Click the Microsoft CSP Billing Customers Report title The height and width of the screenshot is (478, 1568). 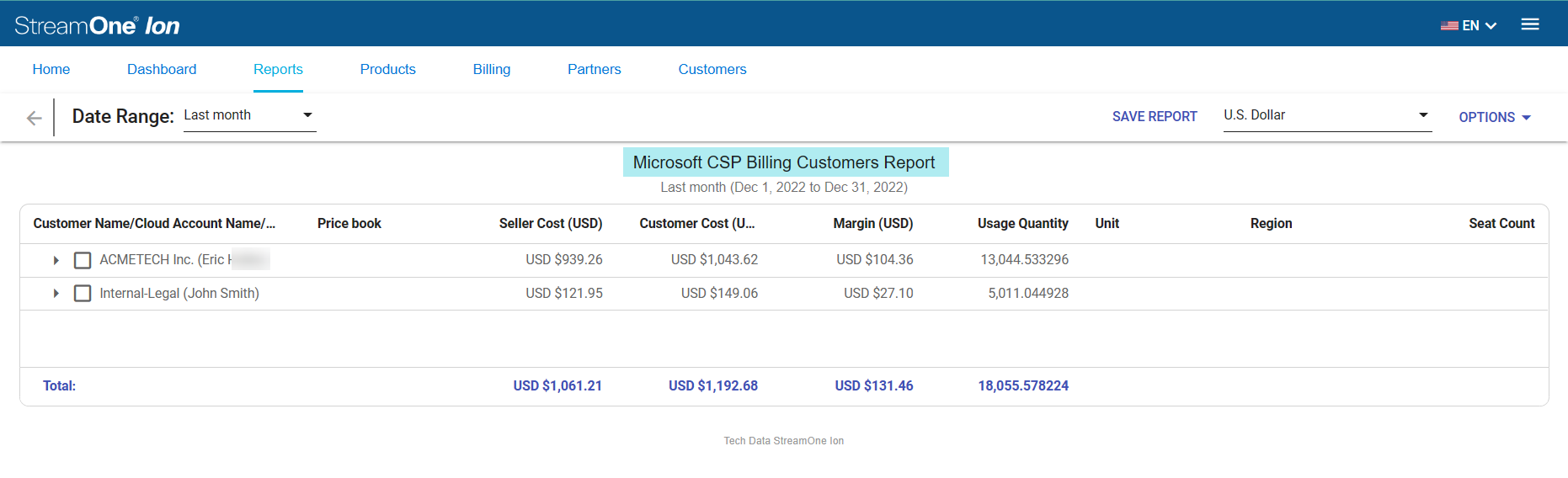[784, 162]
